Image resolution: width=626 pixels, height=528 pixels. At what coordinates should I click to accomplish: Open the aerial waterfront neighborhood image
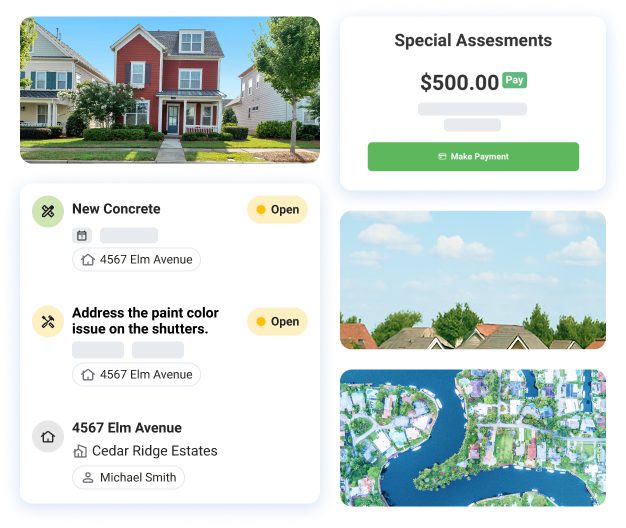[x=472, y=437]
